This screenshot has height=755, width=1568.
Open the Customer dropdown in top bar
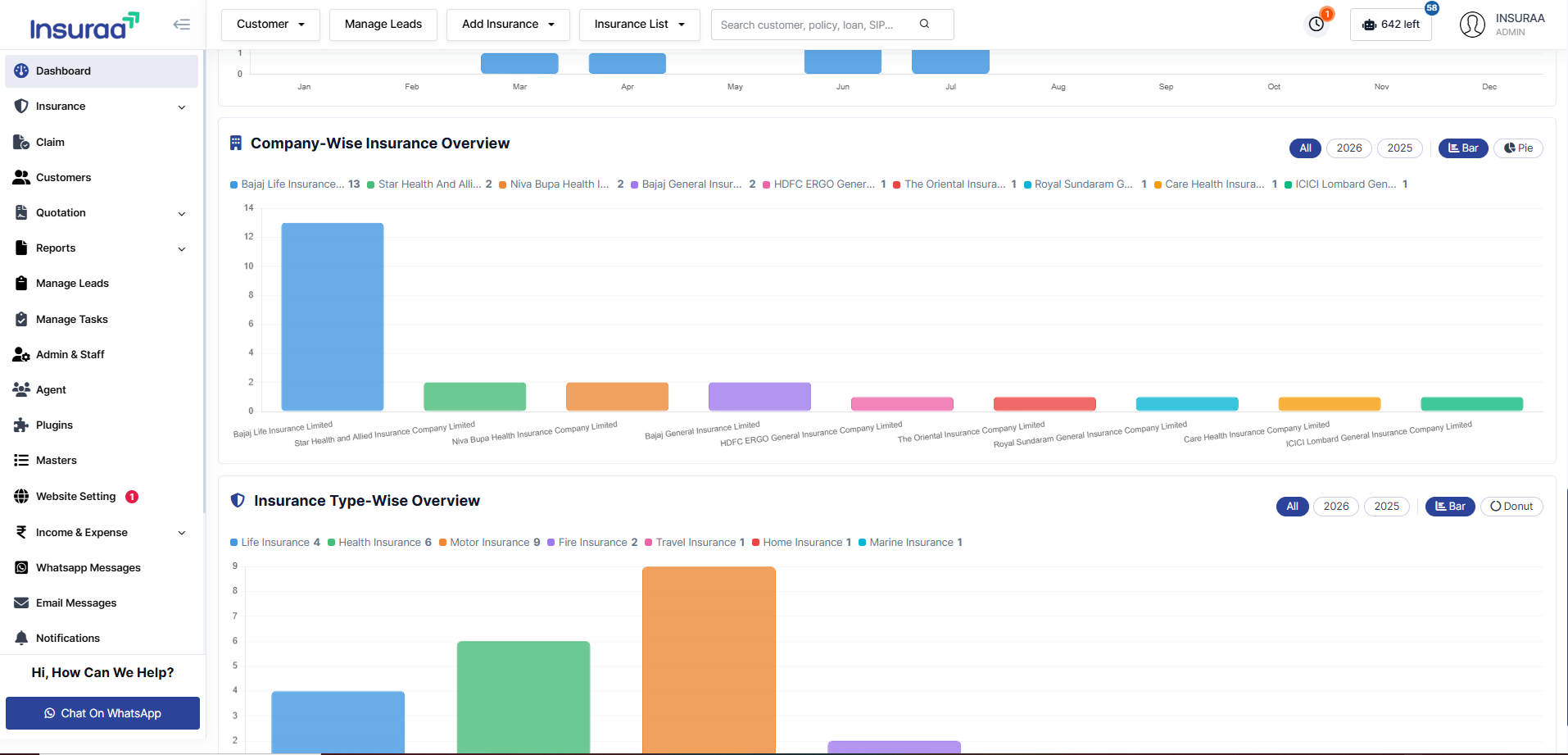click(270, 25)
